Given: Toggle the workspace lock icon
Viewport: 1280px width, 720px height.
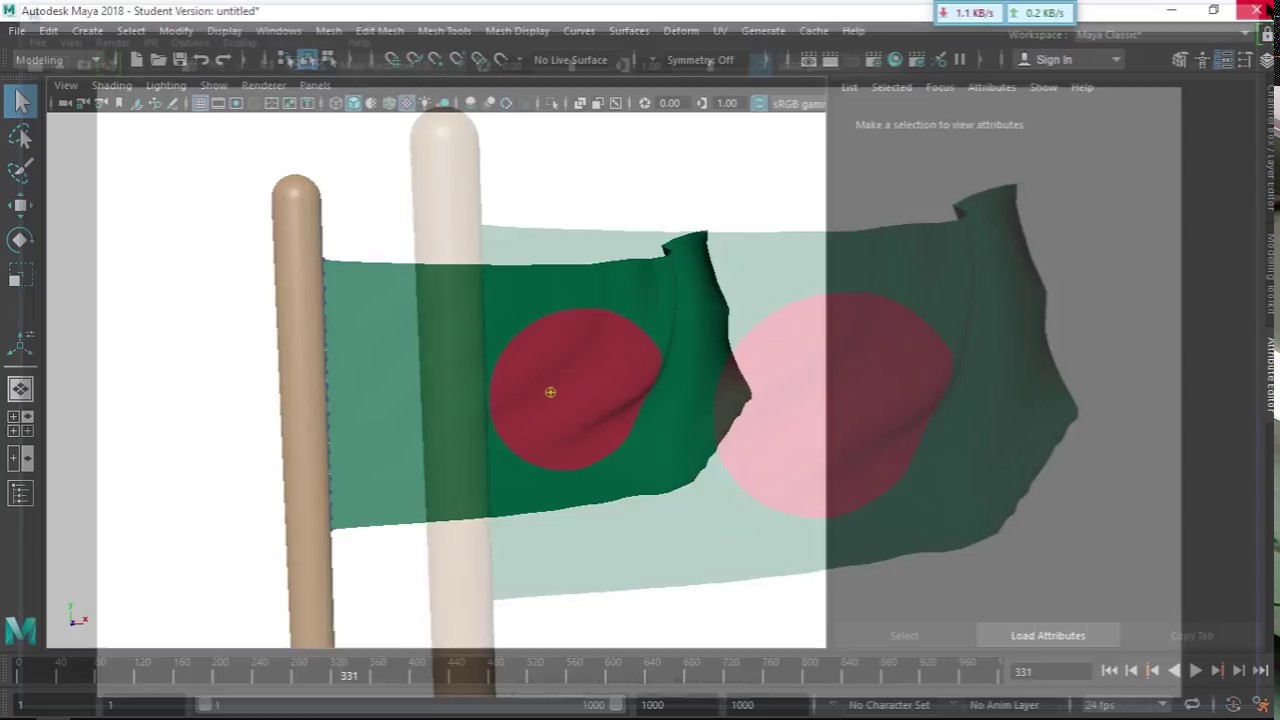Looking at the screenshot, I should 1267,35.
